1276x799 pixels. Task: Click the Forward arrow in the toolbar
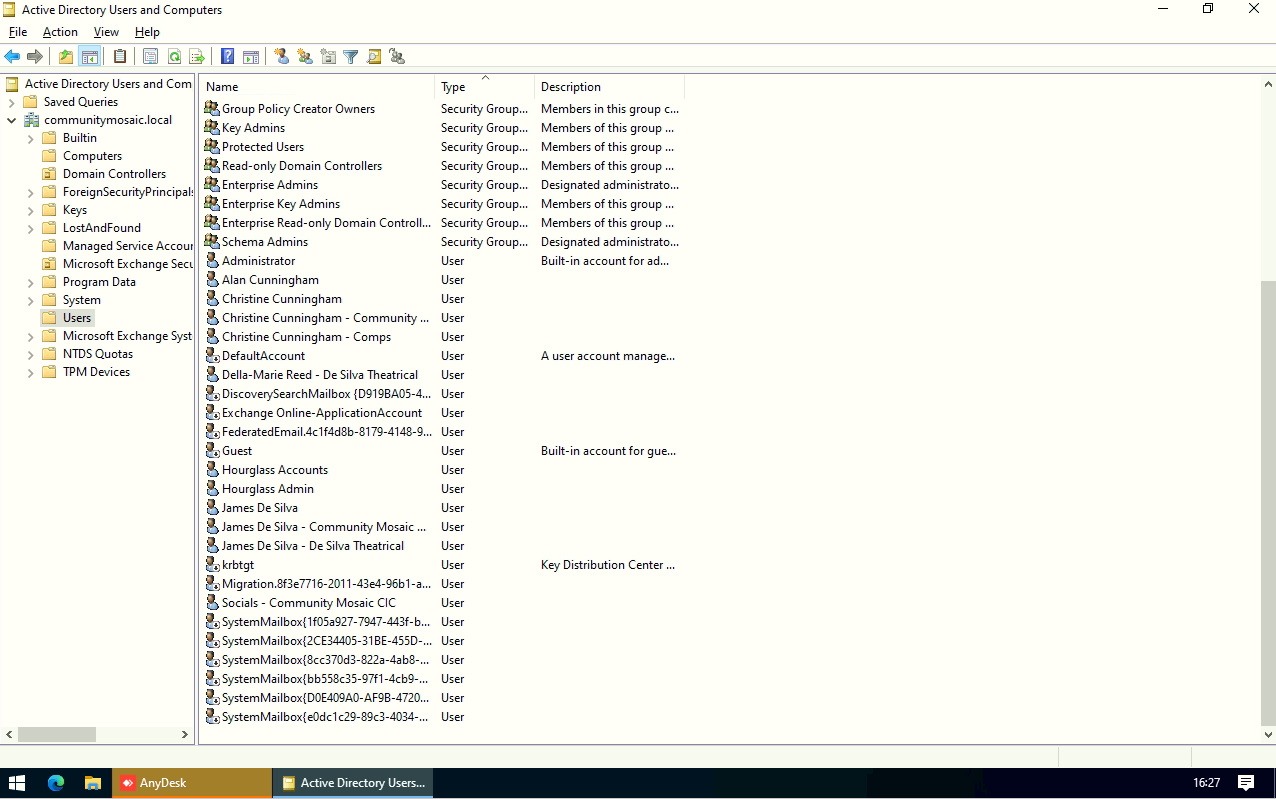tap(35, 57)
